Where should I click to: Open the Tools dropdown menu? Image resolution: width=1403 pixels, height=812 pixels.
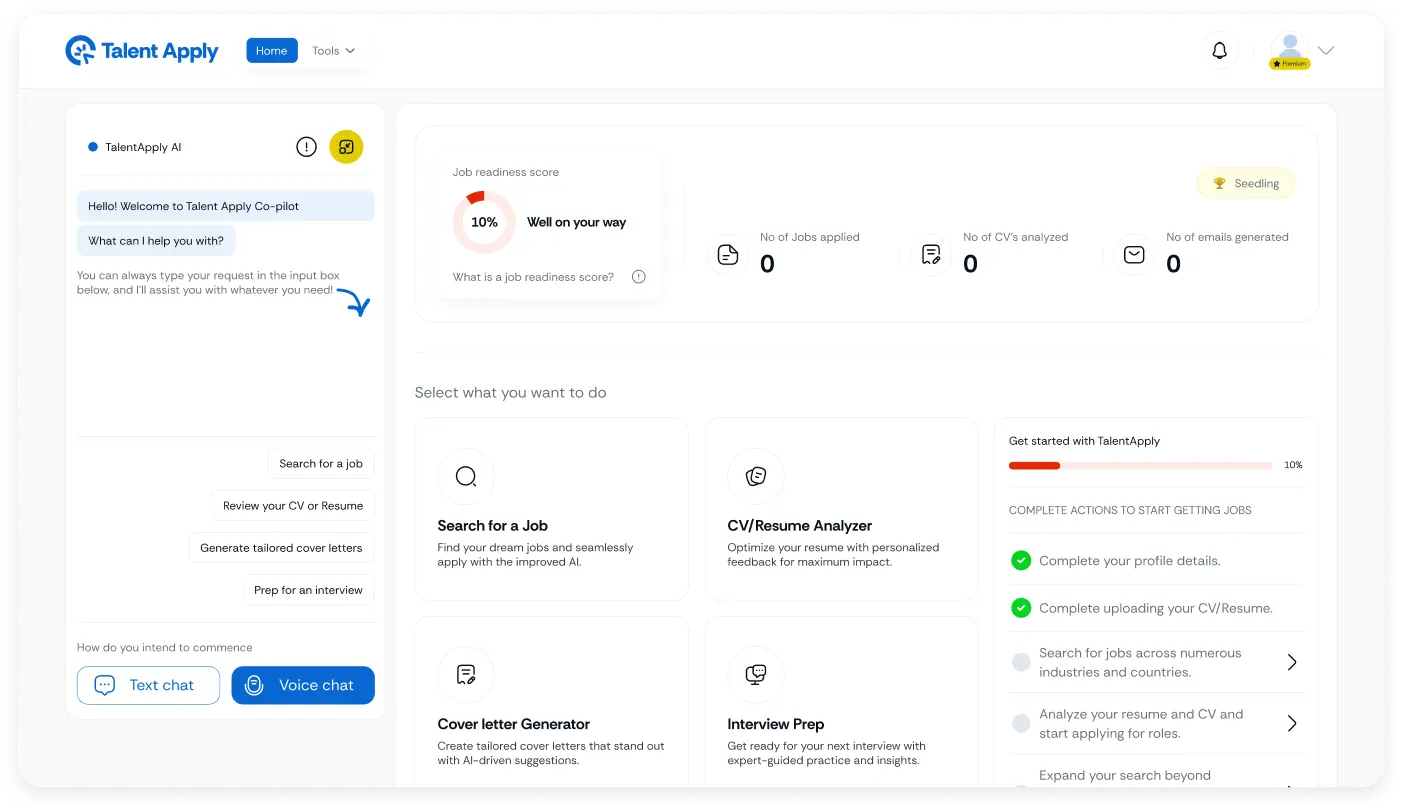(333, 50)
